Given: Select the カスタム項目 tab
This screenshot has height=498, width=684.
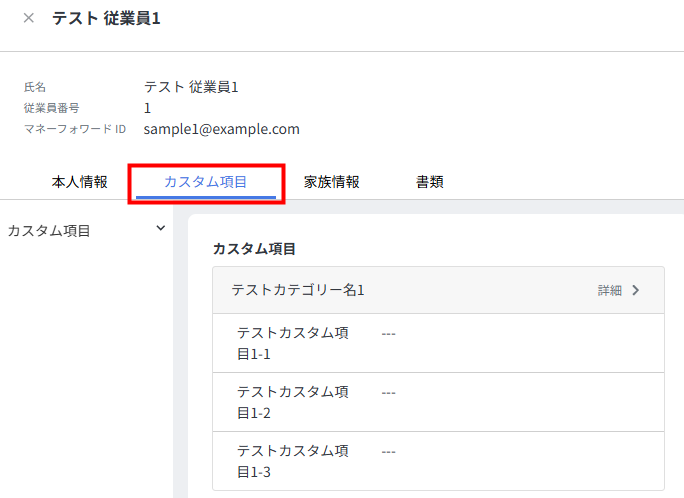Looking at the screenshot, I should 206,182.
